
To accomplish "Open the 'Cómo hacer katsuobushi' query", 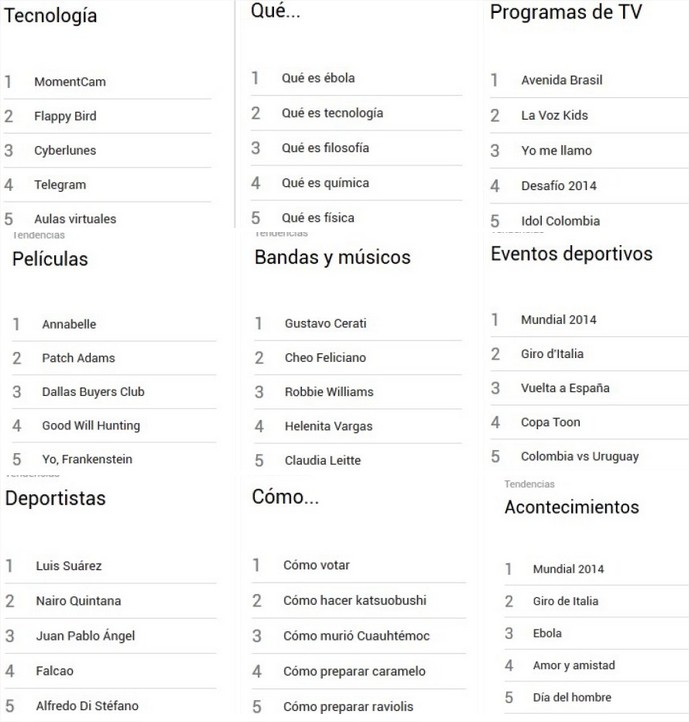I will coord(354,601).
